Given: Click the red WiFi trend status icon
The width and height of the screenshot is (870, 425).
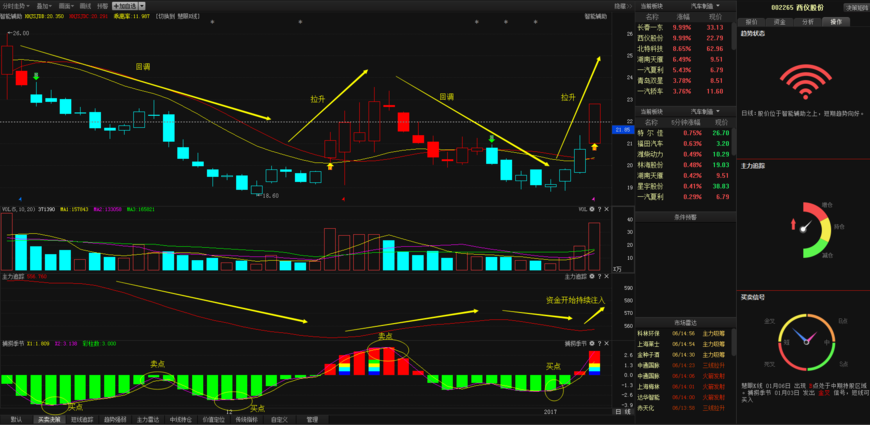Looking at the screenshot, I should [805, 82].
